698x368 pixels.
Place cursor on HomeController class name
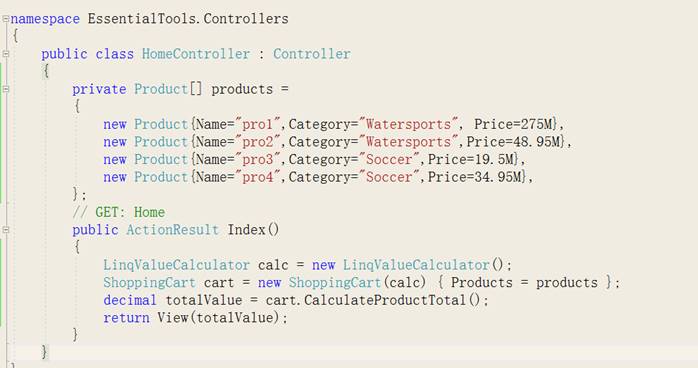(x=196, y=54)
